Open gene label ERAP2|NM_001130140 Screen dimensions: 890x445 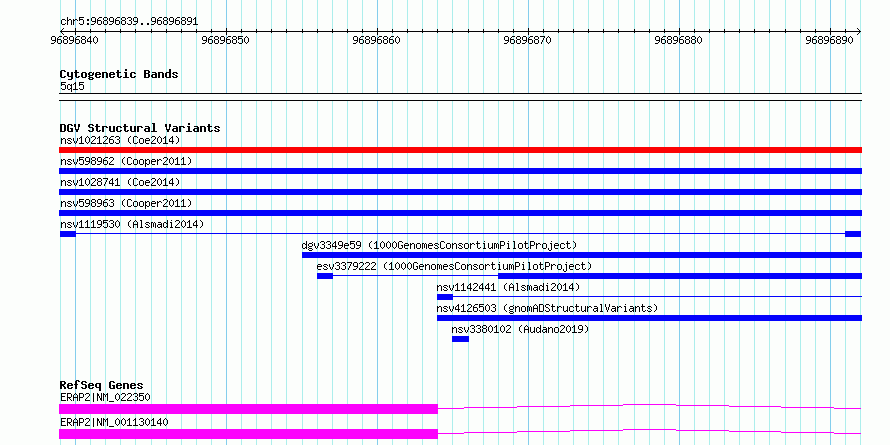114,422
